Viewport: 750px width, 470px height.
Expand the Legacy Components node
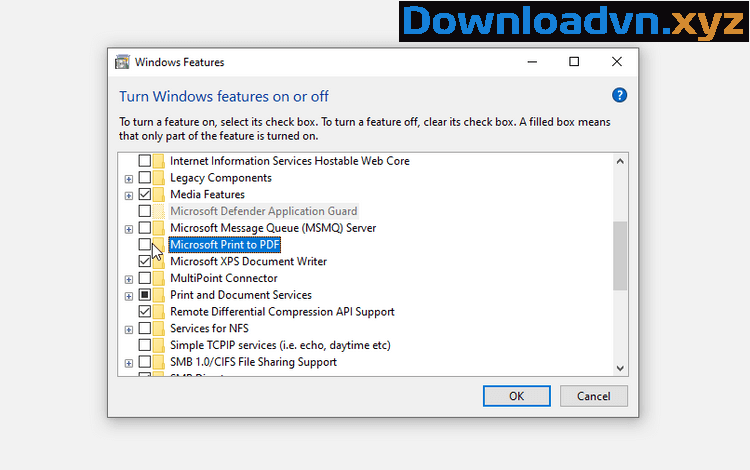129,179
